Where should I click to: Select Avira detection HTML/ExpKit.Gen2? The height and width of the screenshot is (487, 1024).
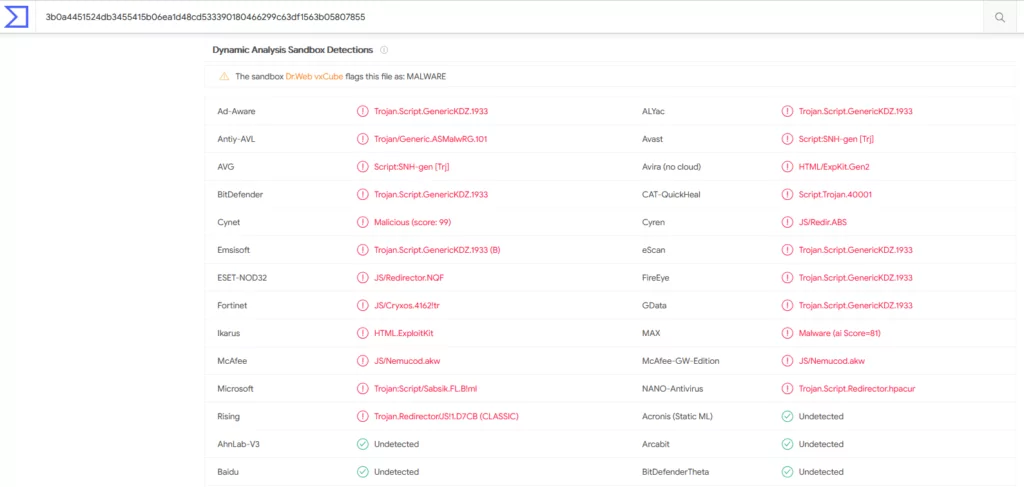click(x=834, y=166)
